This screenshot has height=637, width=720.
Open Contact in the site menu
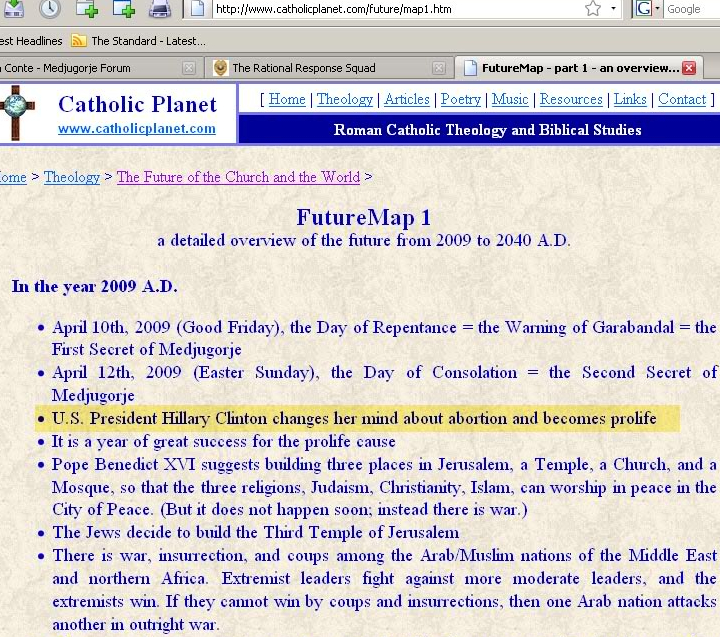pyautogui.click(x=682, y=99)
